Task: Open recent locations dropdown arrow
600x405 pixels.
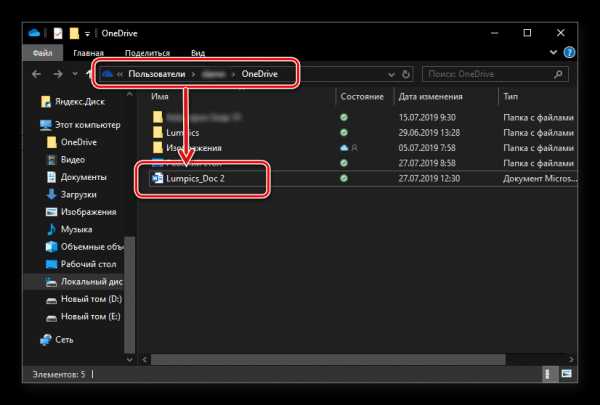Action: coord(75,74)
